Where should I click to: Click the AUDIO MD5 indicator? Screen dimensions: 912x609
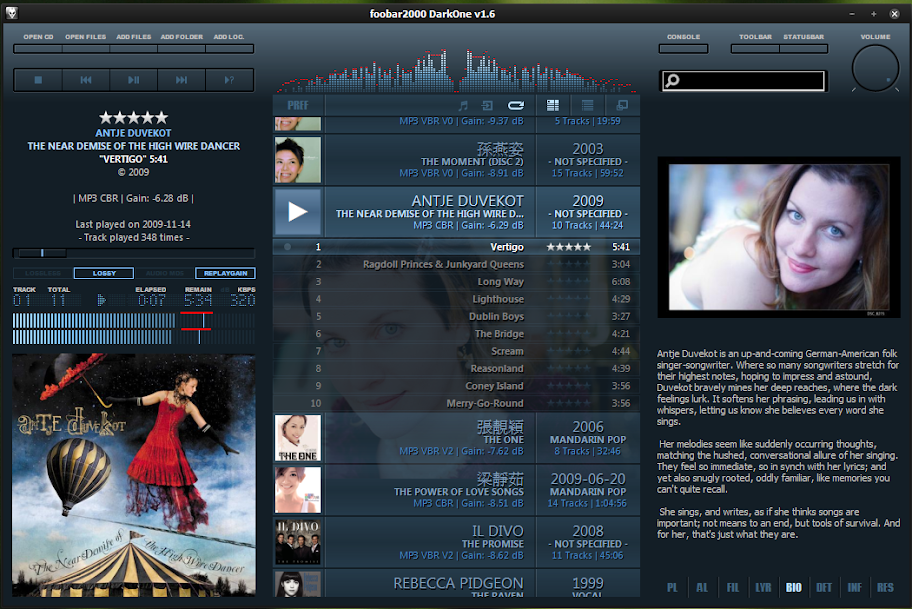pyautogui.click(x=165, y=273)
